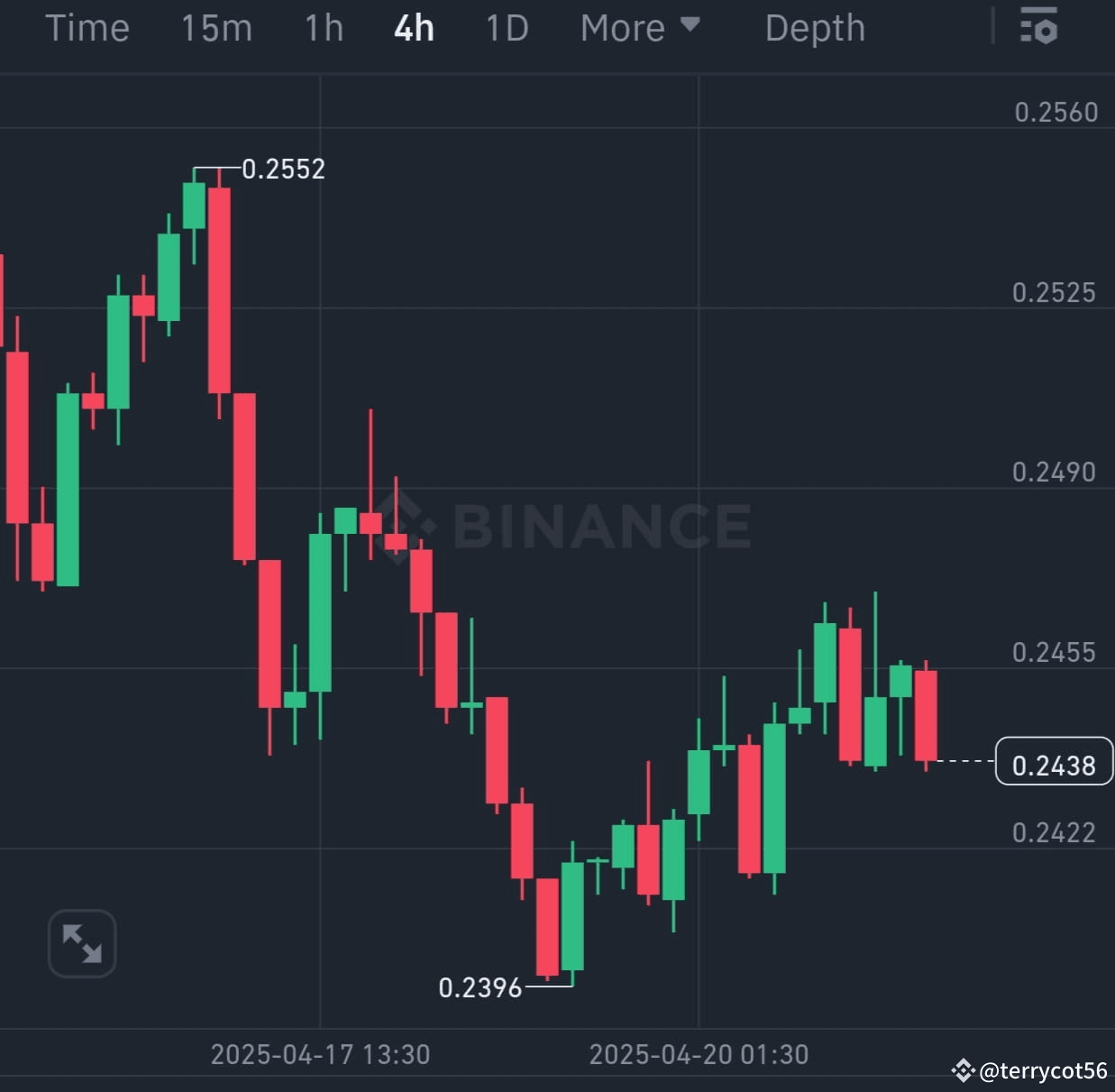Select the 1D timeframe tab

506,28
